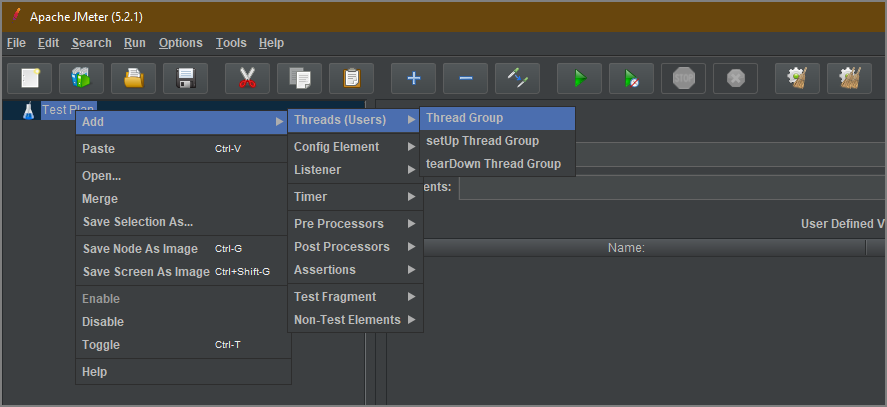Stop the test using STOP icon
The width and height of the screenshot is (887, 407).
(683, 78)
